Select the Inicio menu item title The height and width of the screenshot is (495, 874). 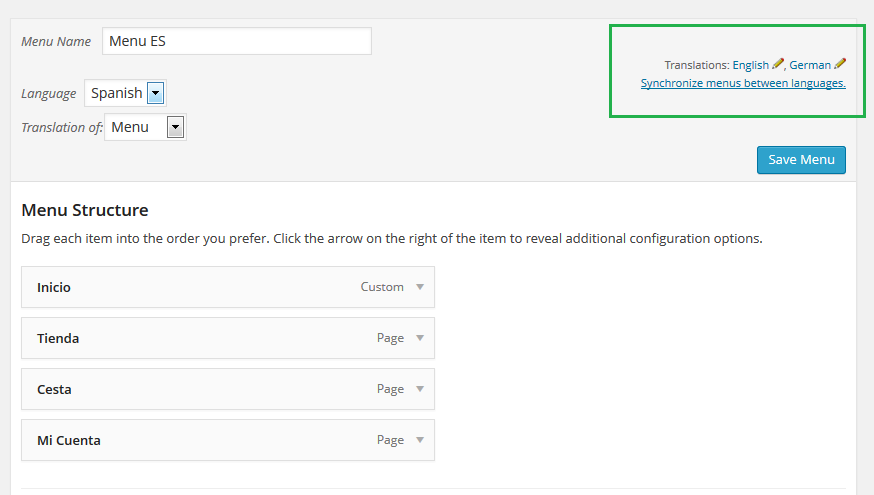pyautogui.click(x=54, y=288)
